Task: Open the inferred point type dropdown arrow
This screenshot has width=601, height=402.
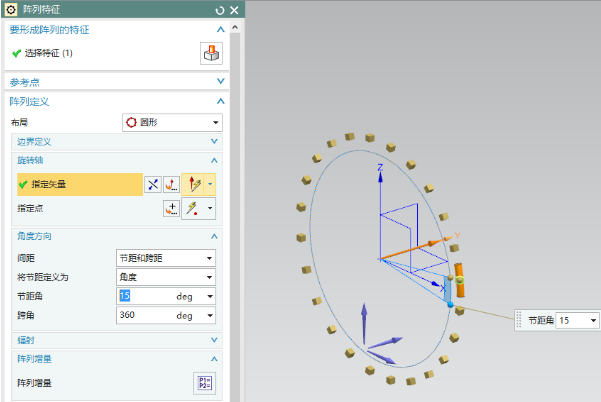Action: 210,208
